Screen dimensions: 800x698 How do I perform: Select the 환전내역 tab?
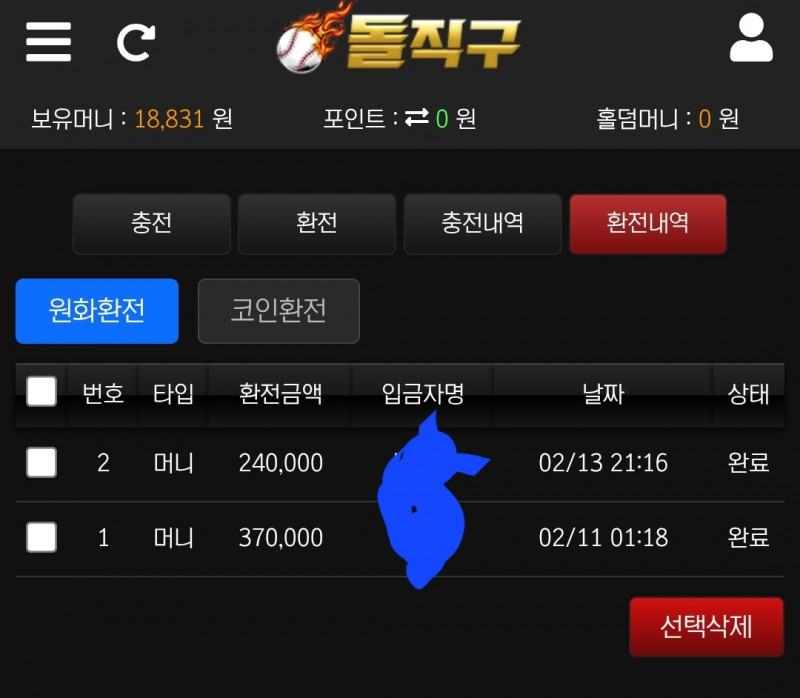(x=648, y=223)
